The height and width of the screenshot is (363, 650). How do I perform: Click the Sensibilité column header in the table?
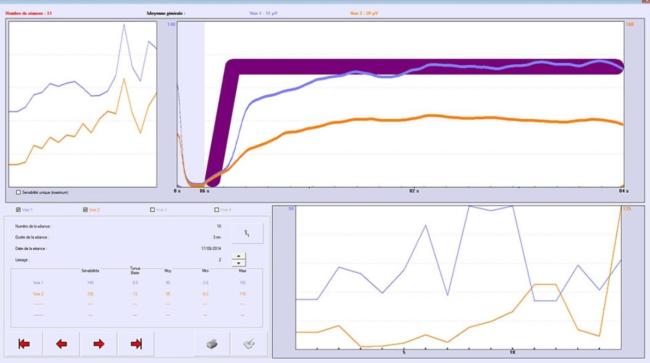coord(90,271)
